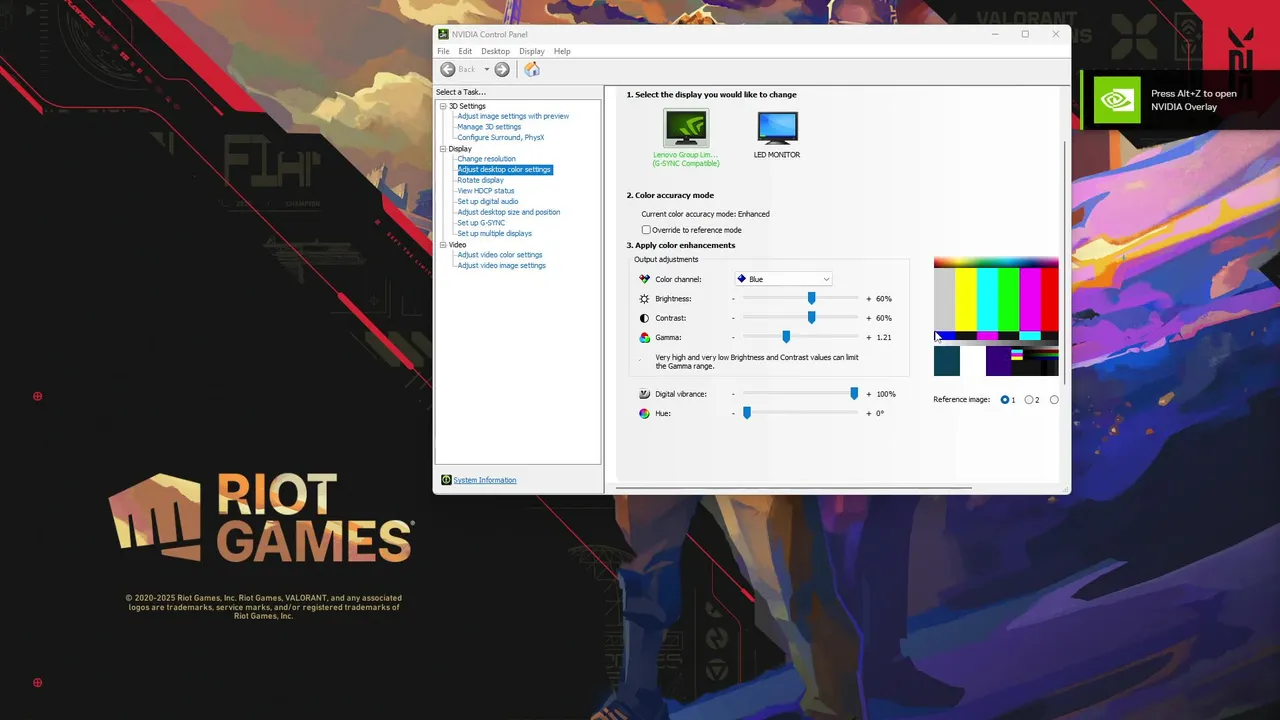
Task: Open the Color channel dropdown
Action: 783,279
